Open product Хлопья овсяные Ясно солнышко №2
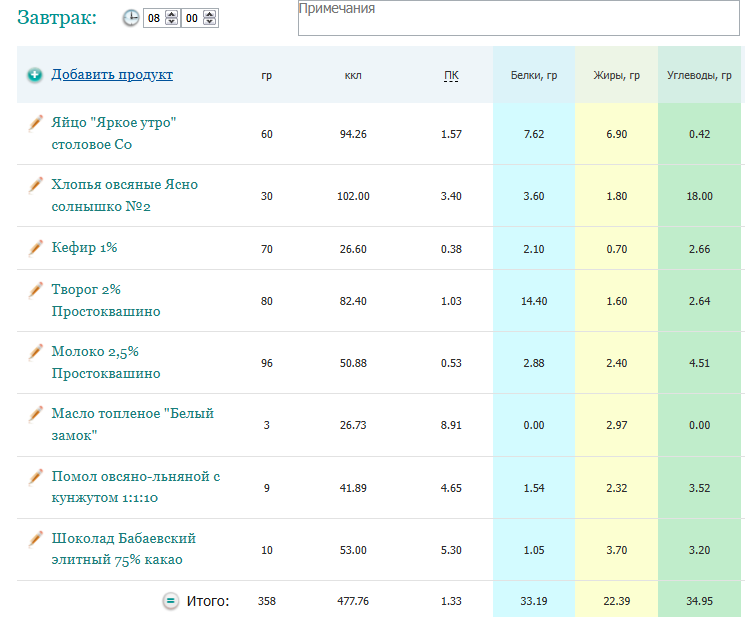Viewport: 745px width, 617px height. pos(124,196)
